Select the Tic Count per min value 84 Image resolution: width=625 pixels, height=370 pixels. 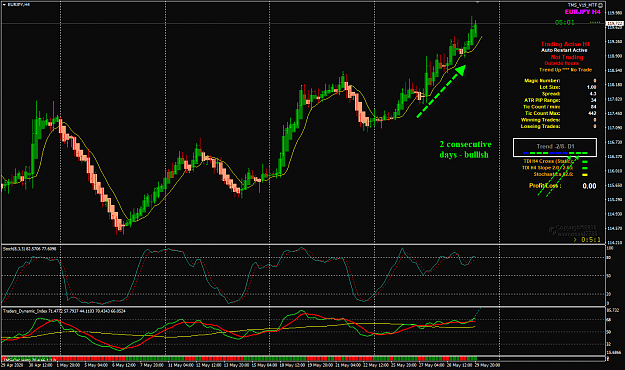(594, 106)
